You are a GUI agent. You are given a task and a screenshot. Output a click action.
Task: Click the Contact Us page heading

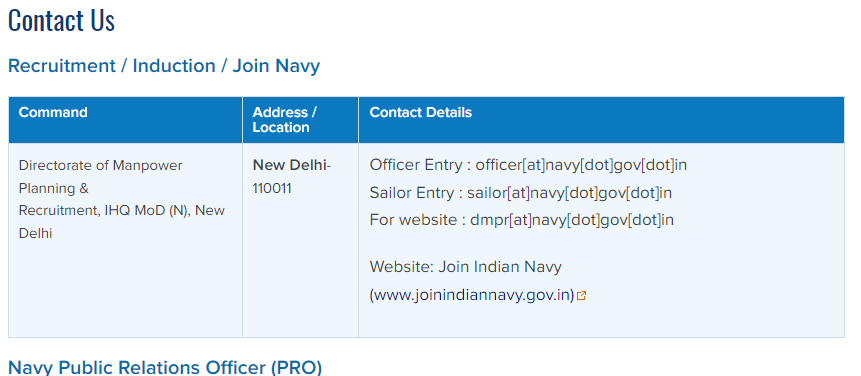pos(62,20)
